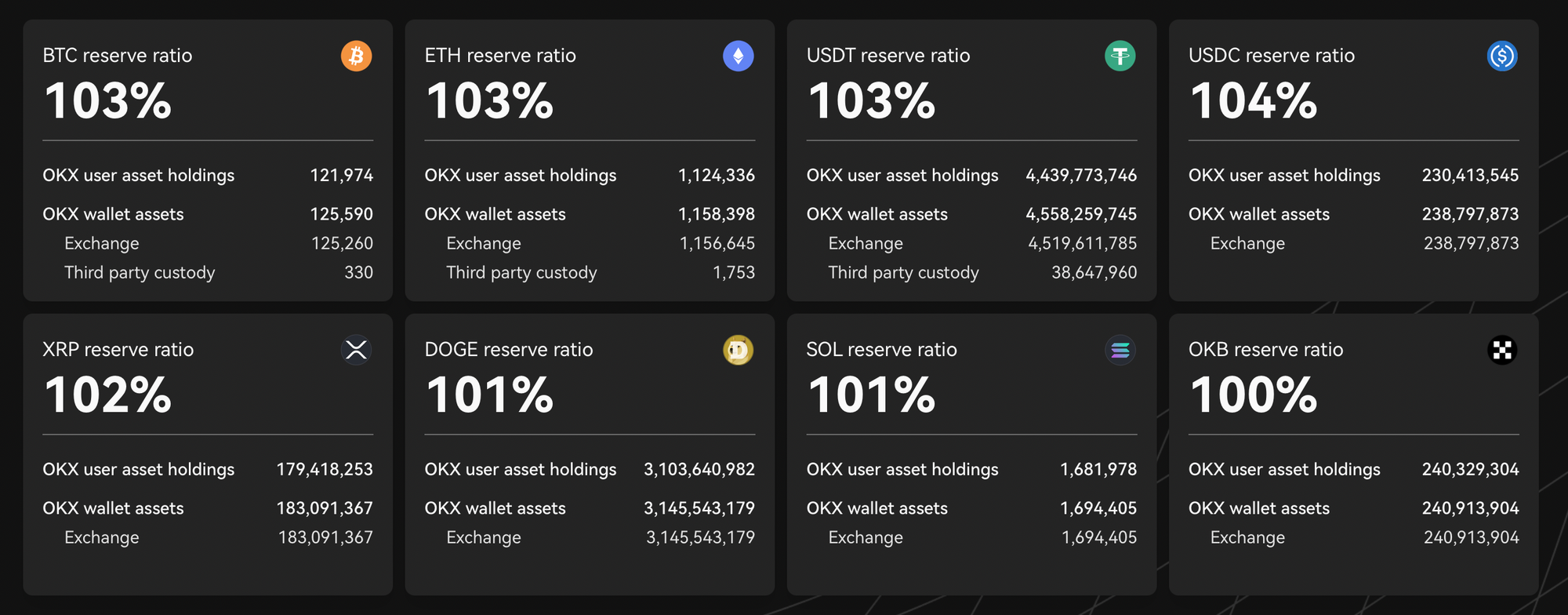Click the 100% OKB ratio value

tap(1253, 395)
